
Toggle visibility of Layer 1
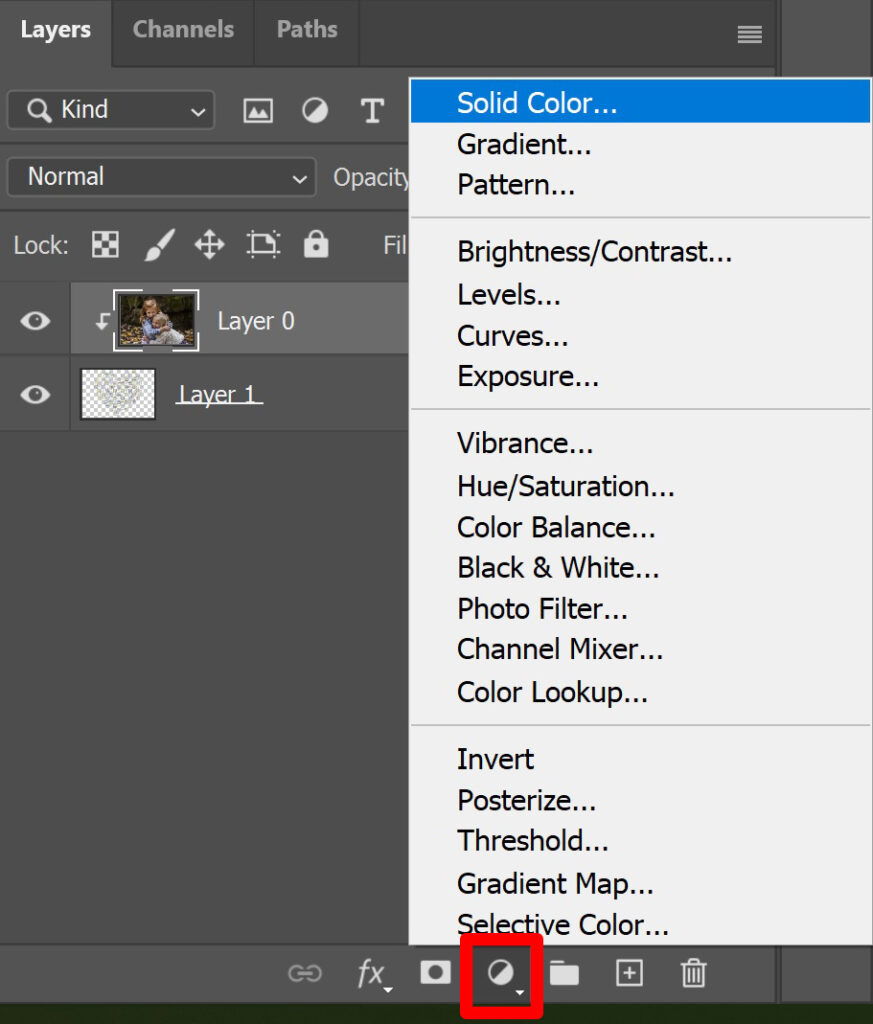tap(35, 394)
